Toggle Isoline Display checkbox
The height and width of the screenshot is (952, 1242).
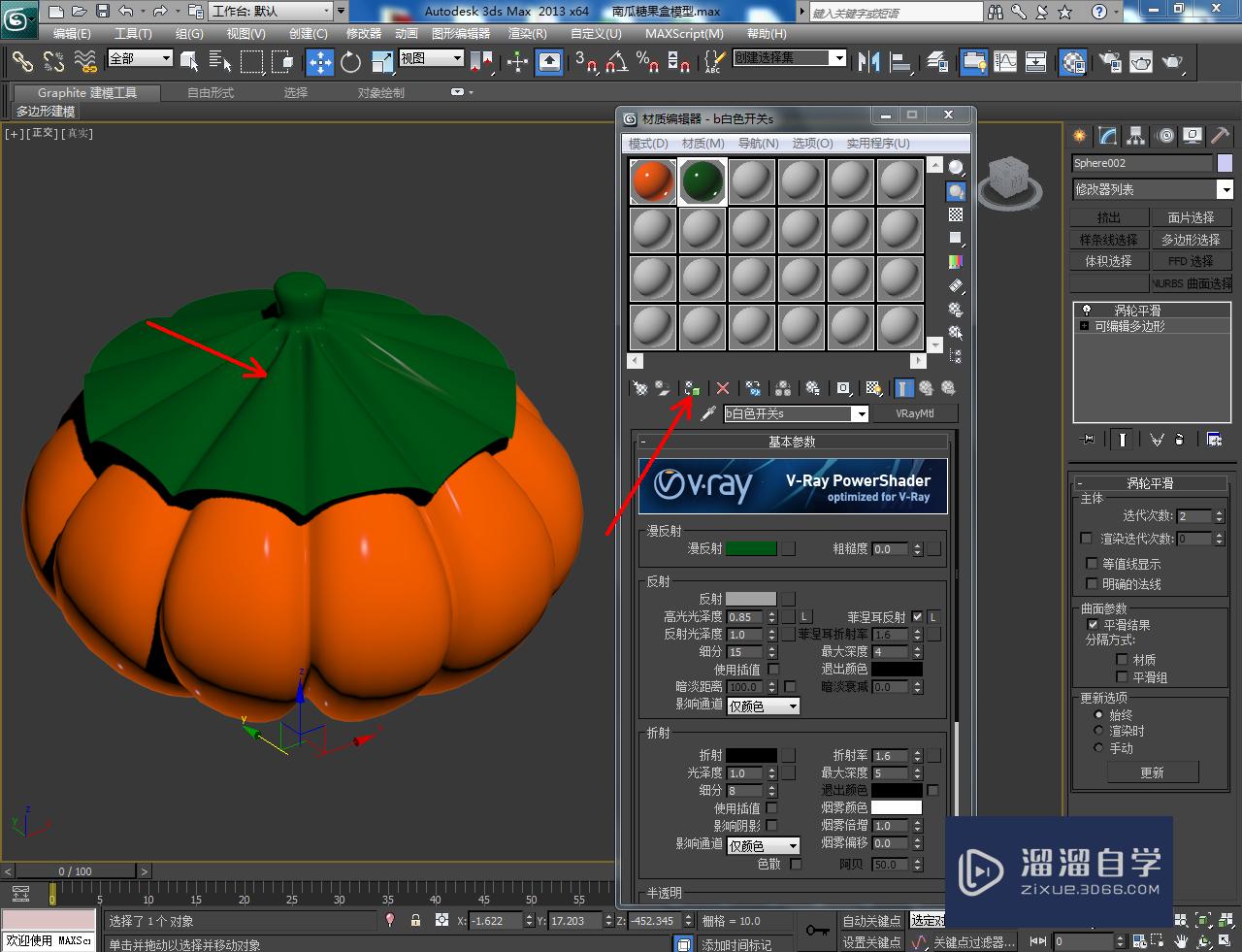pyautogui.click(x=1092, y=564)
